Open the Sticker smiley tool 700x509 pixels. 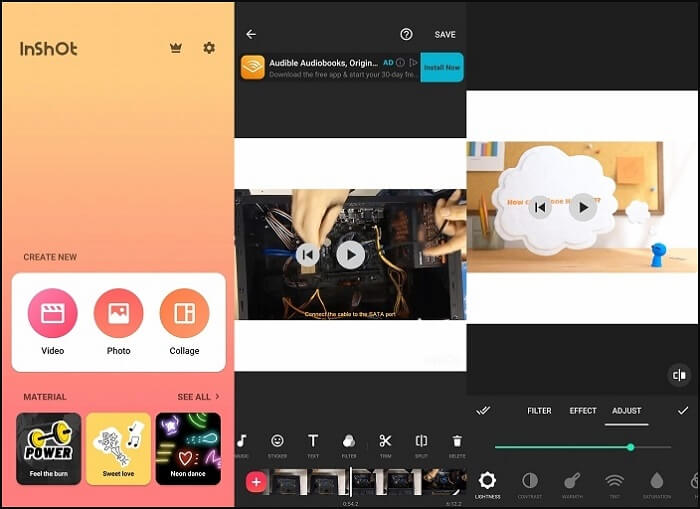click(277, 441)
